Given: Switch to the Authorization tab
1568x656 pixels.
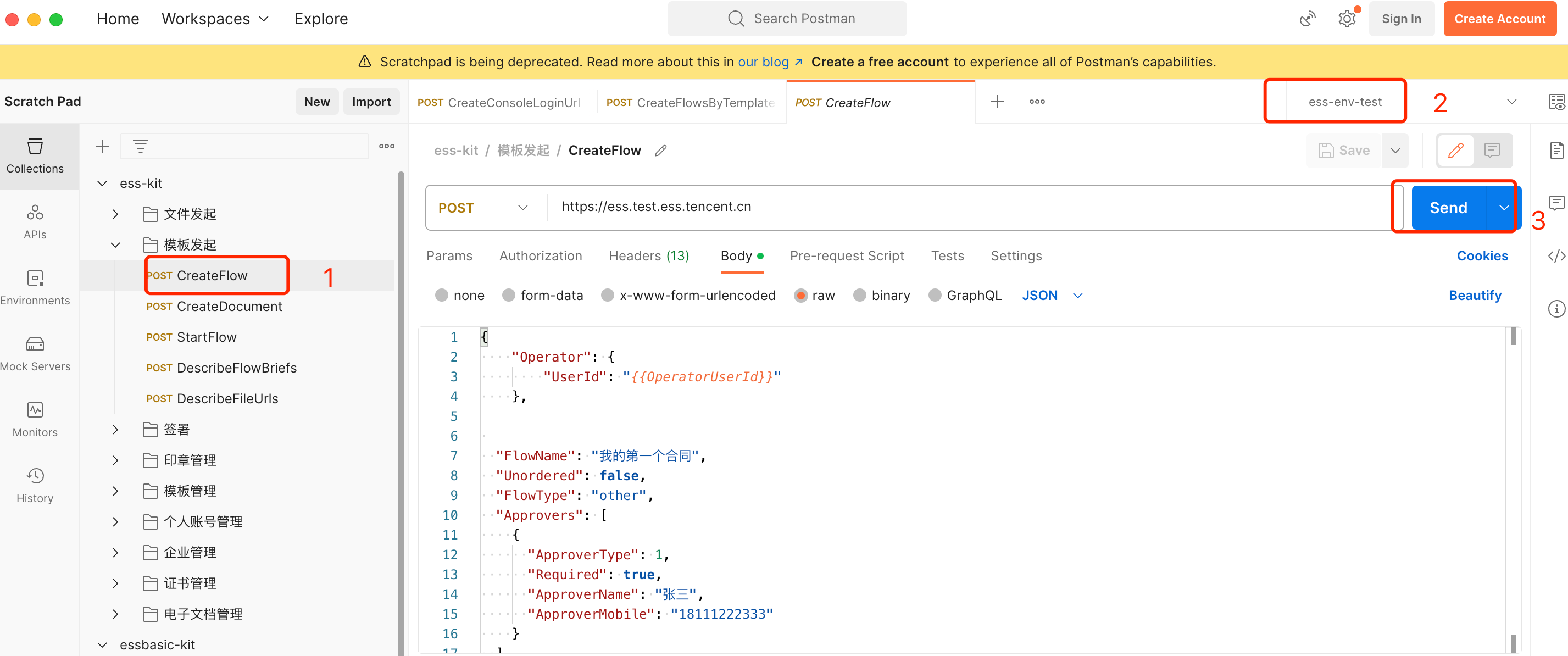Looking at the screenshot, I should [x=541, y=255].
